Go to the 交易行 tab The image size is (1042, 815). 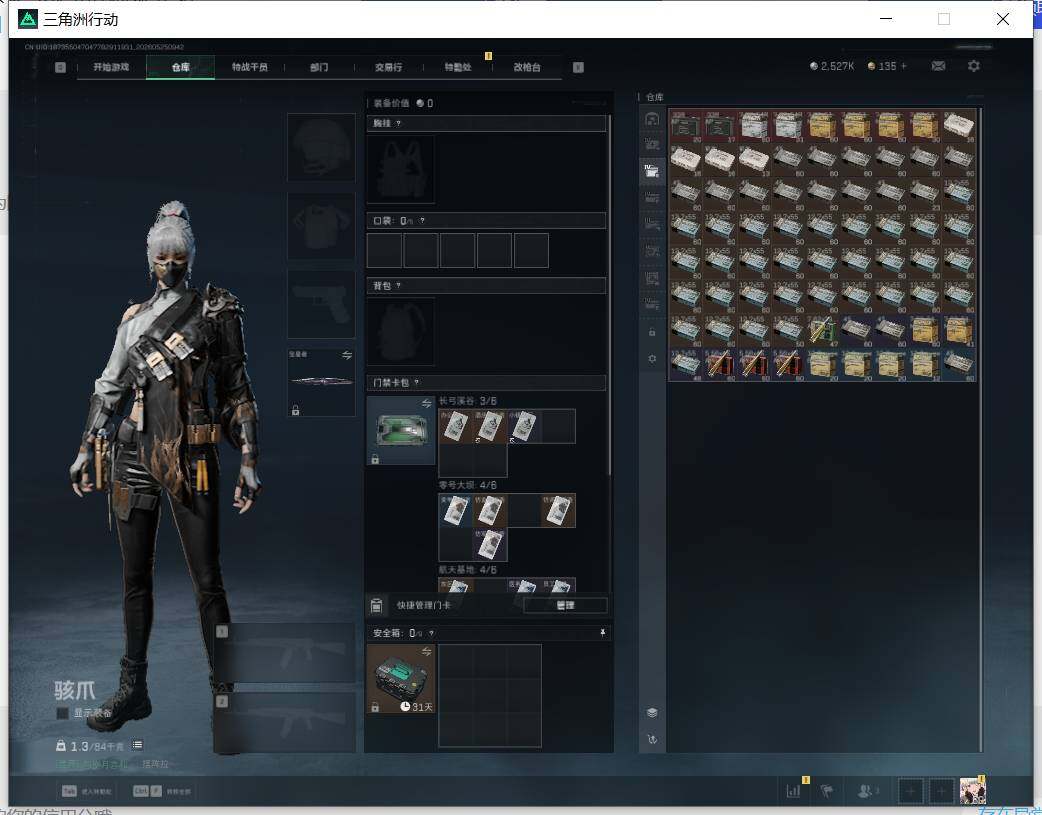pos(388,67)
